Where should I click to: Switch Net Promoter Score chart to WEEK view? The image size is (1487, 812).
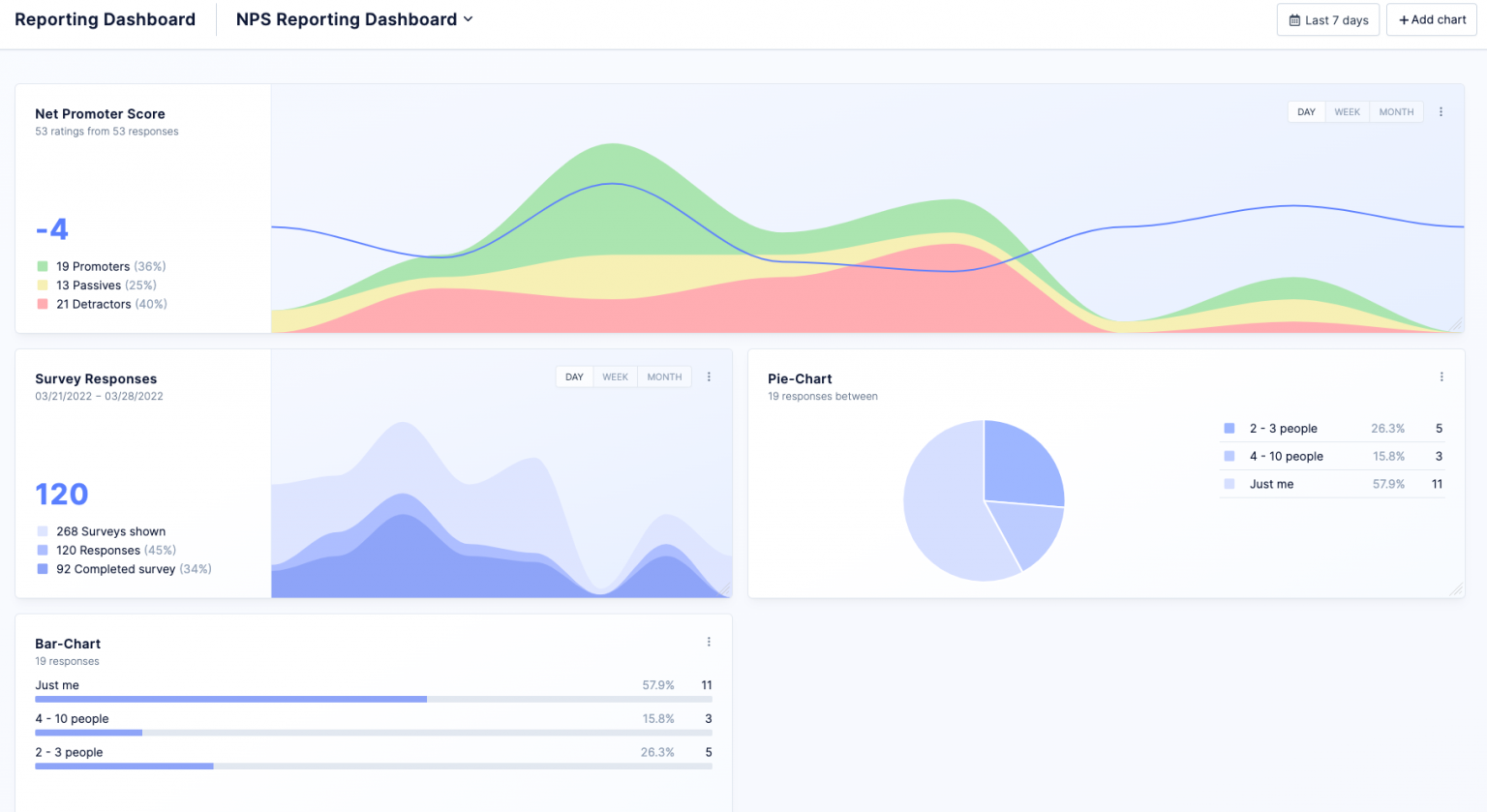1347,112
